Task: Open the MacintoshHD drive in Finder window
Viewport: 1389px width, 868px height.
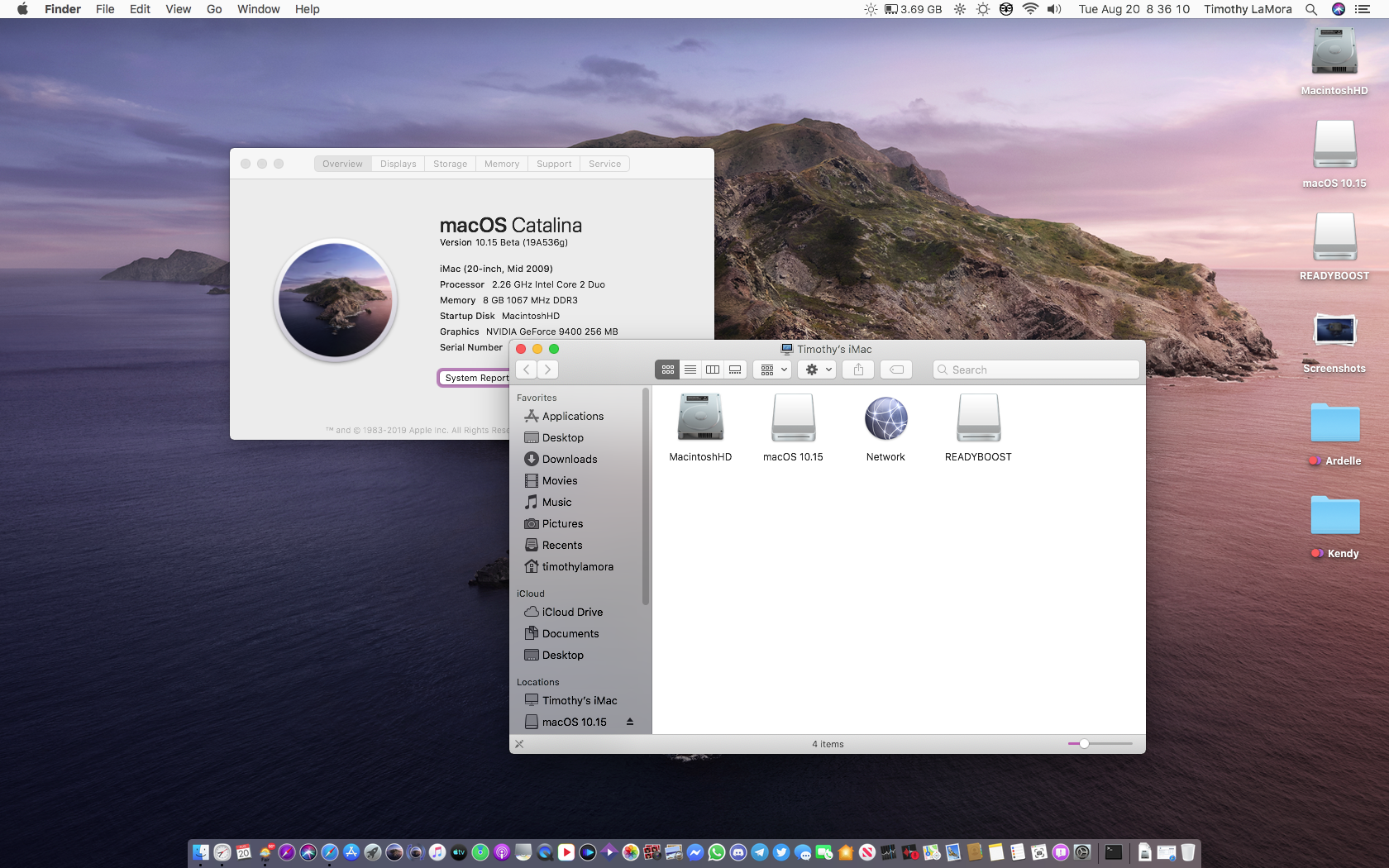Action: tap(699, 418)
